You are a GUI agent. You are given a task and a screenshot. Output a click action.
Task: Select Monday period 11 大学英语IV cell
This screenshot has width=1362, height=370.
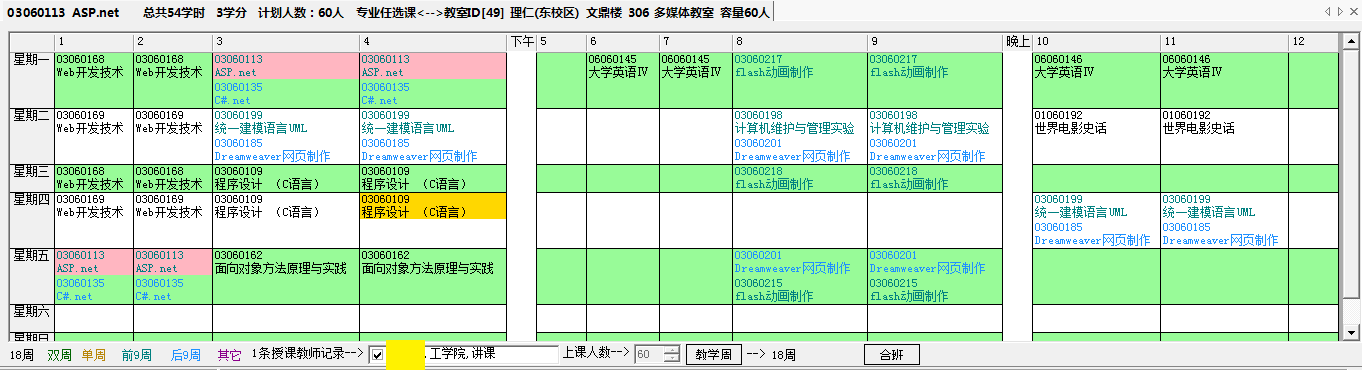(1224, 79)
